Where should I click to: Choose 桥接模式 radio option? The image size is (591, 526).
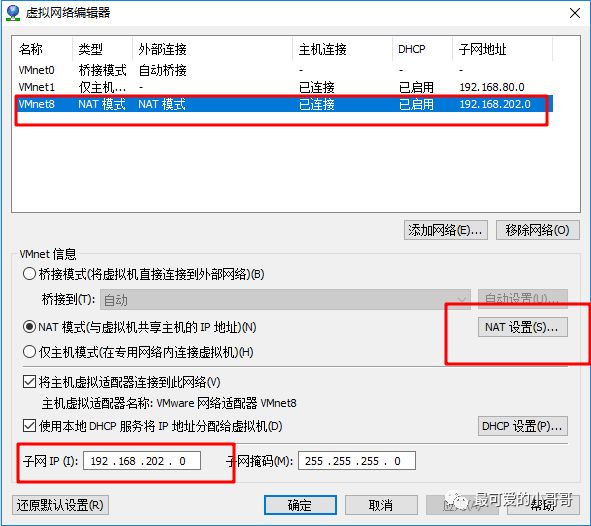(x=29, y=274)
